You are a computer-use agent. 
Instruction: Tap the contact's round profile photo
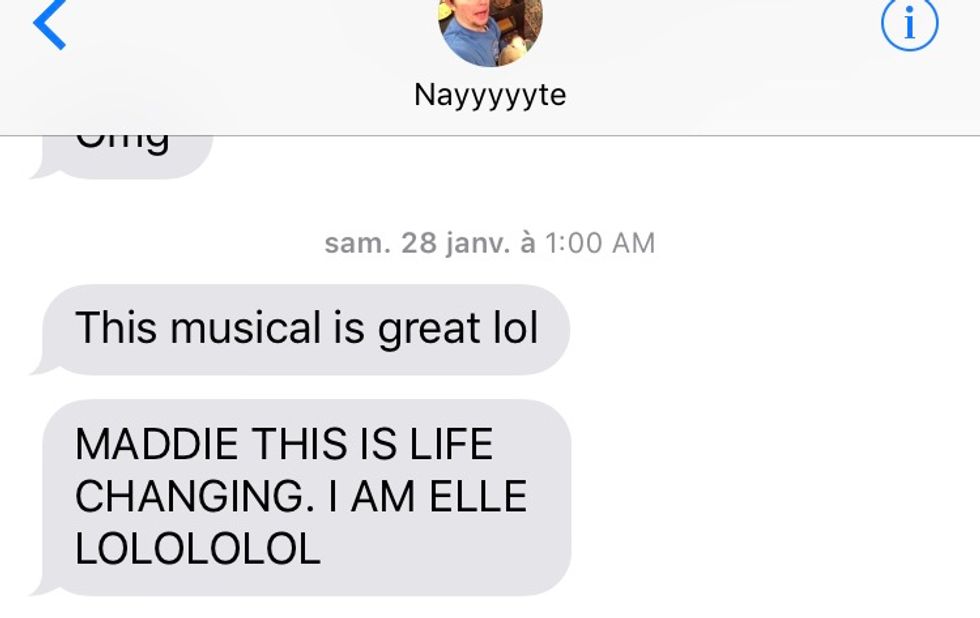(x=490, y=31)
